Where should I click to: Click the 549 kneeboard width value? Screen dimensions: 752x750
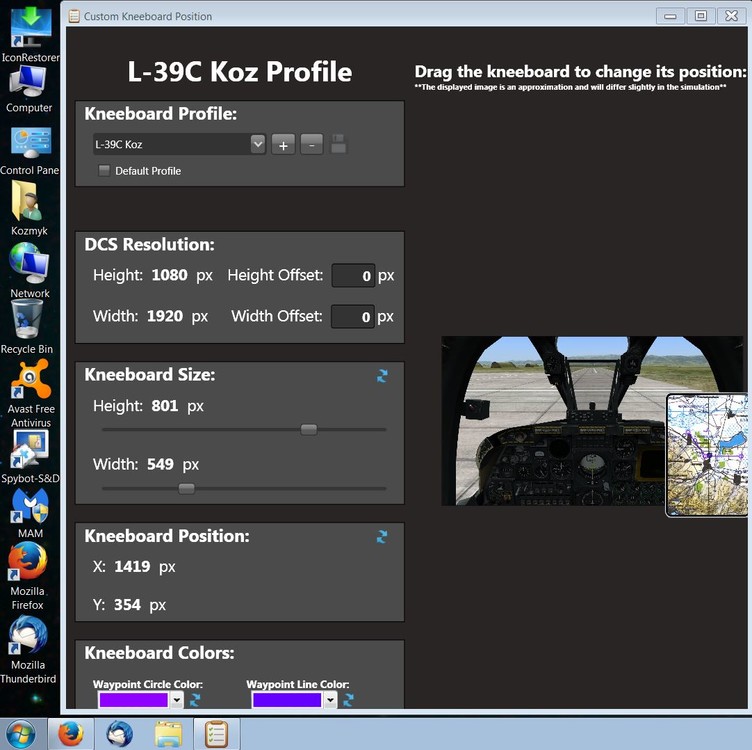click(x=160, y=464)
